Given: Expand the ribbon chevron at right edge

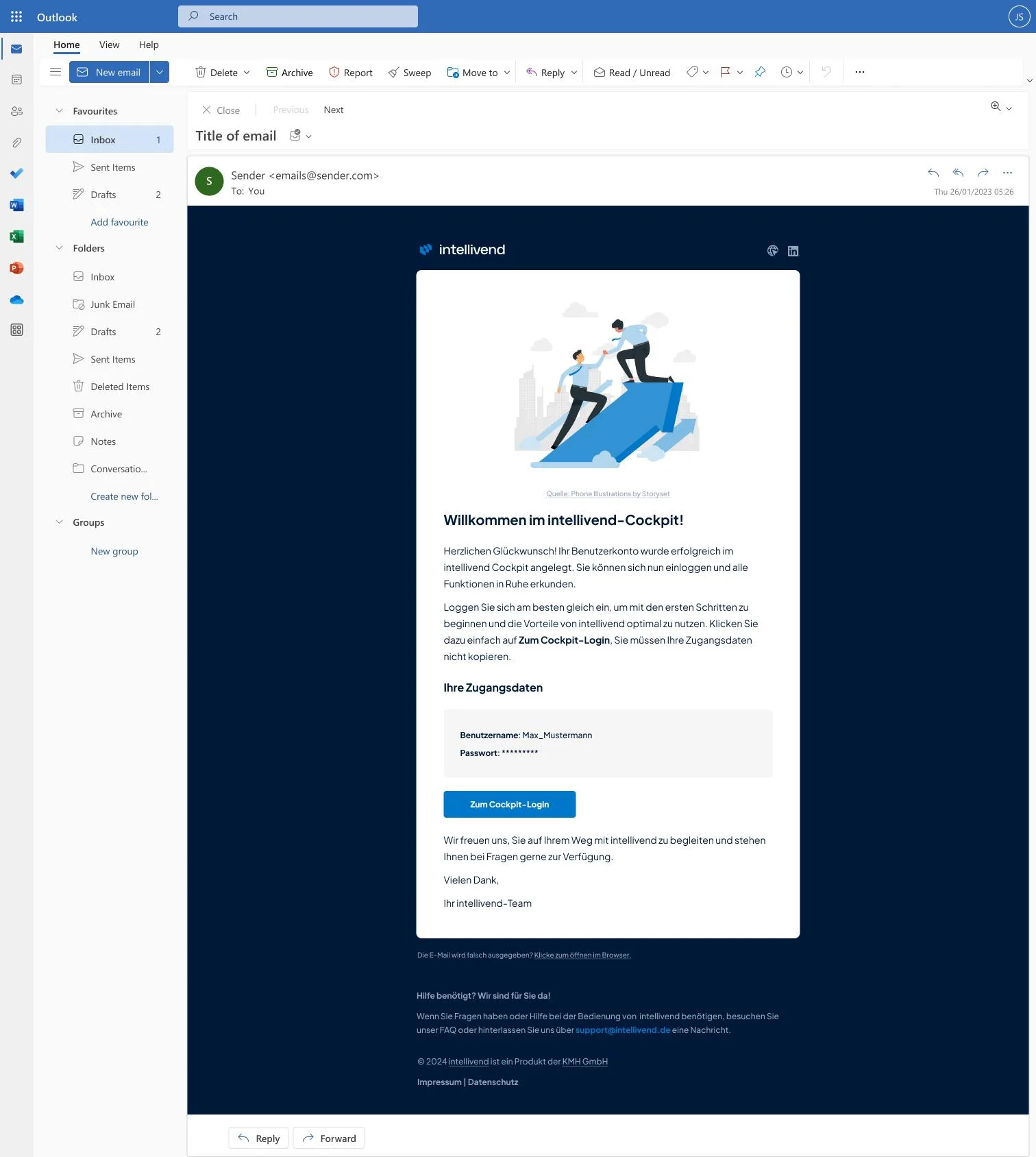Looking at the screenshot, I should tap(1029, 81).
